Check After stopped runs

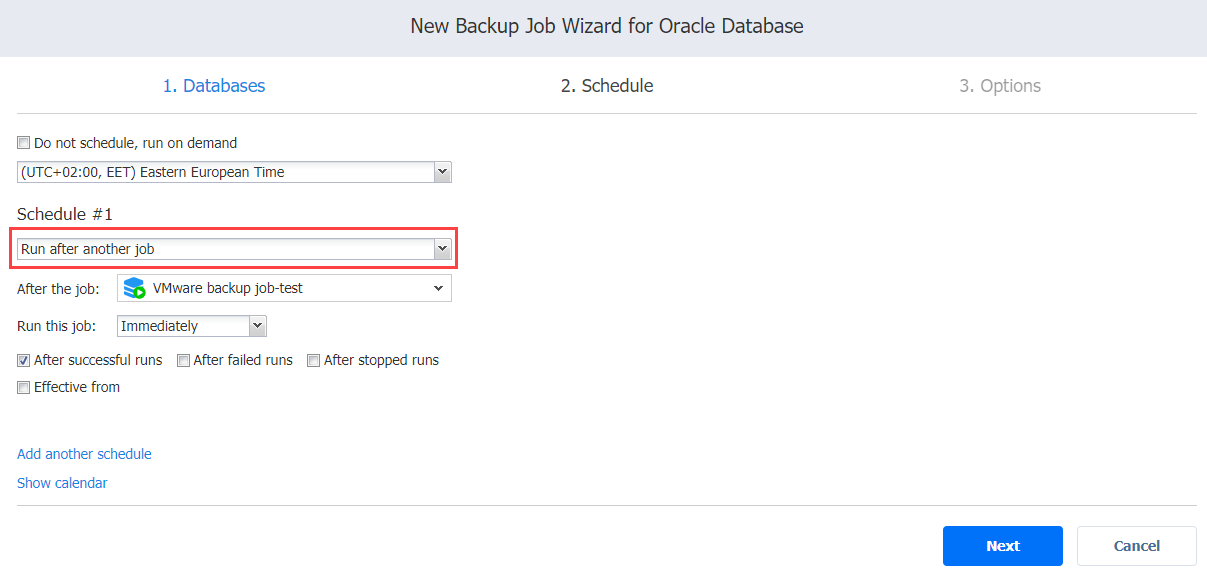point(314,360)
